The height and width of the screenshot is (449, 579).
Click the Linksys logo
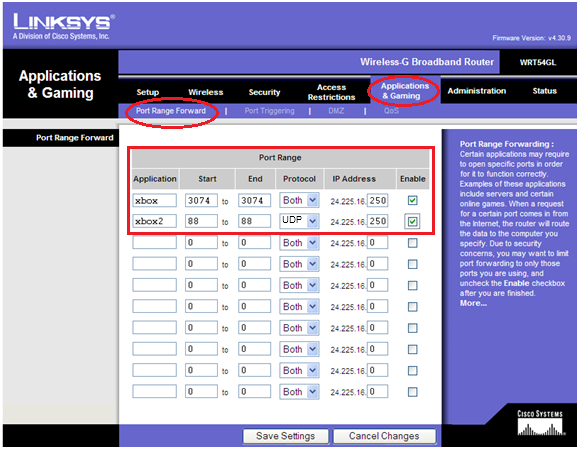click(x=64, y=26)
